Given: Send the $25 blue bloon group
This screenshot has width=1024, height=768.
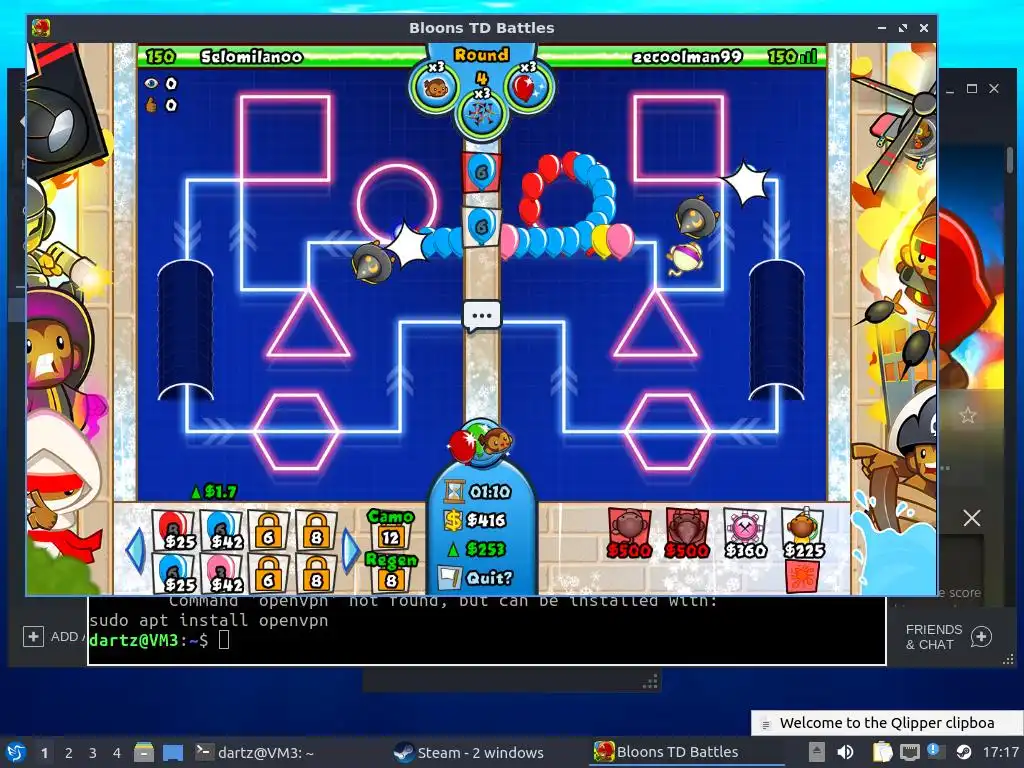Looking at the screenshot, I should click(175, 573).
